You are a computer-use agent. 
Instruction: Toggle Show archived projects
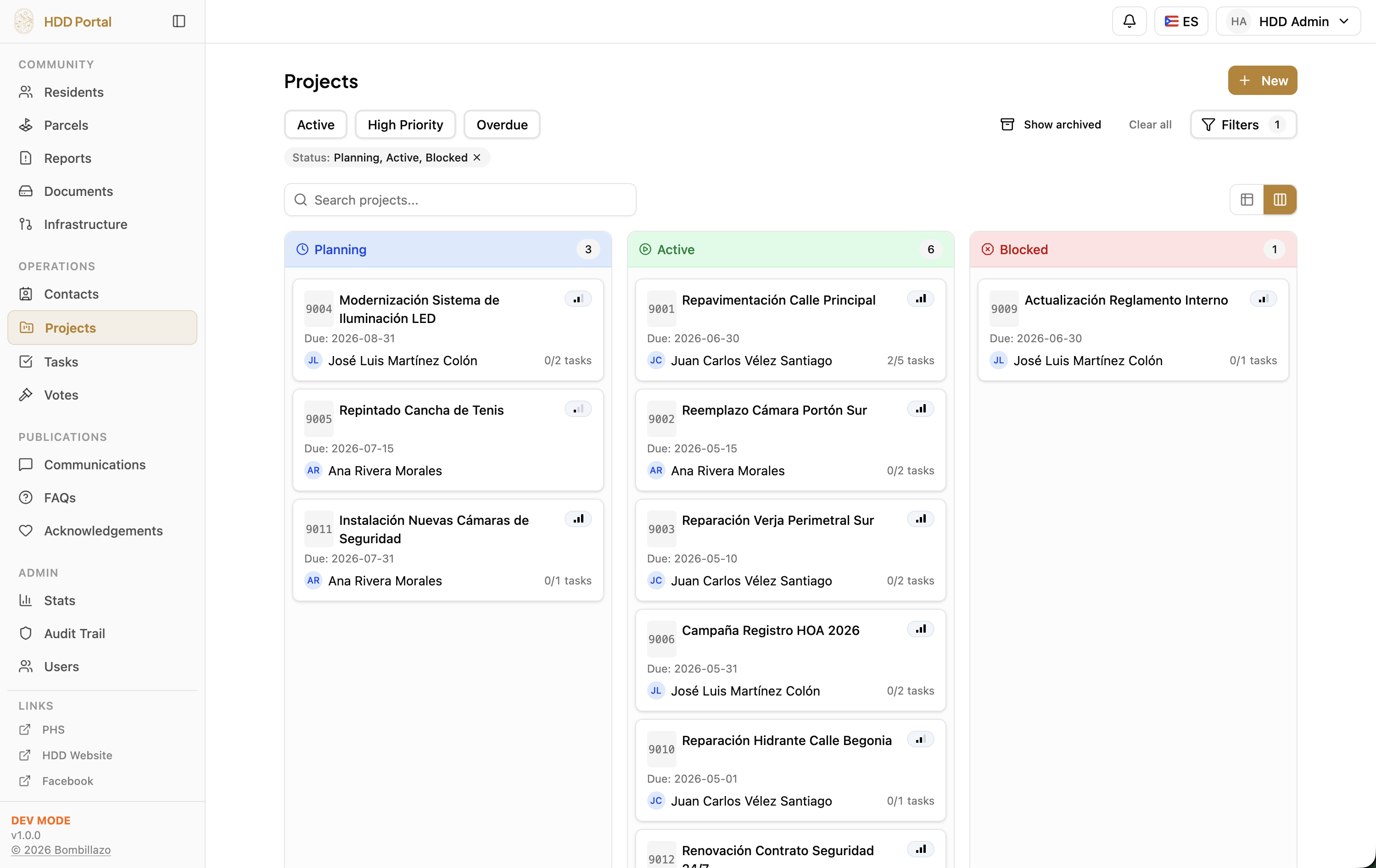tap(1050, 124)
